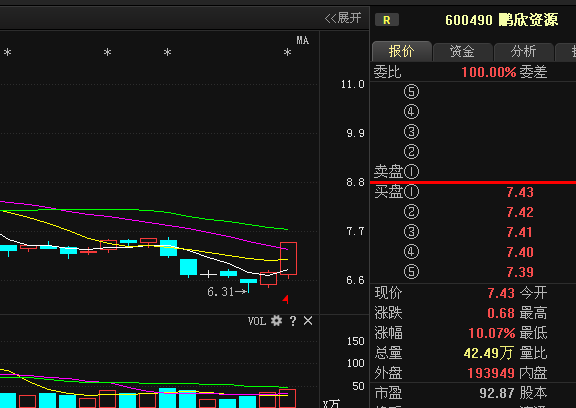Image resolution: width=576 pixels, height=408 pixels.
Task: Click the second asterisk marker from the left
Action: [x=107, y=53]
